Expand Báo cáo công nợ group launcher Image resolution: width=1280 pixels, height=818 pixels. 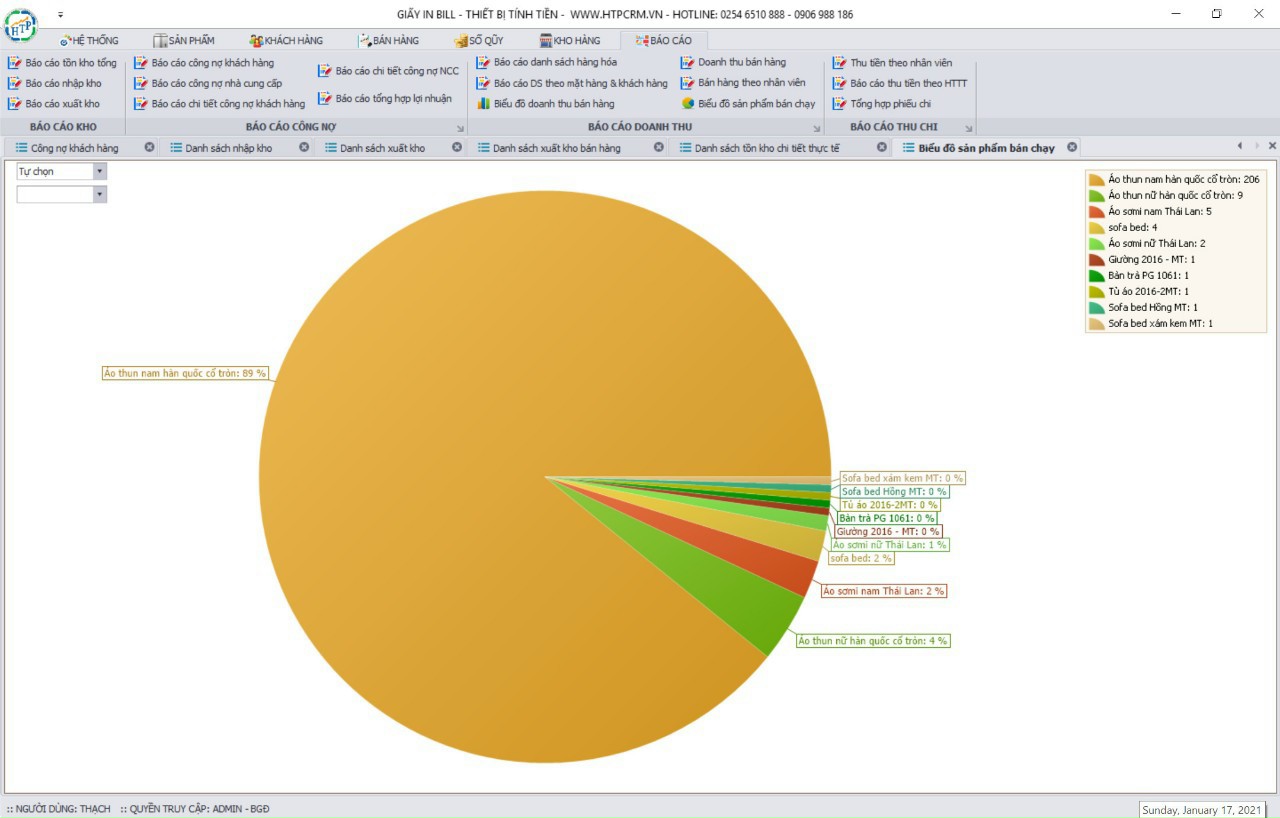point(461,129)
